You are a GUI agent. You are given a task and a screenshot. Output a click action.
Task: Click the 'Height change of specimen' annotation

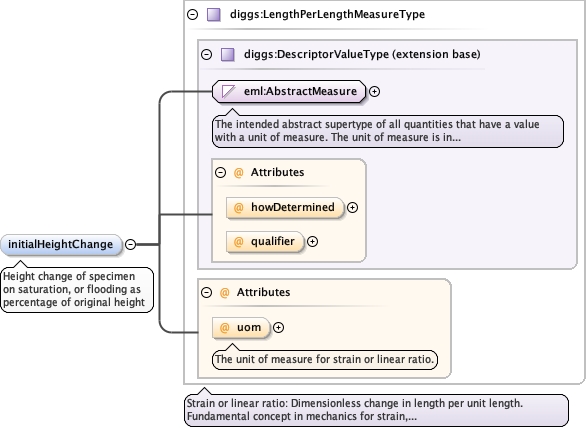pyautogui.click(x=77, y=289)
